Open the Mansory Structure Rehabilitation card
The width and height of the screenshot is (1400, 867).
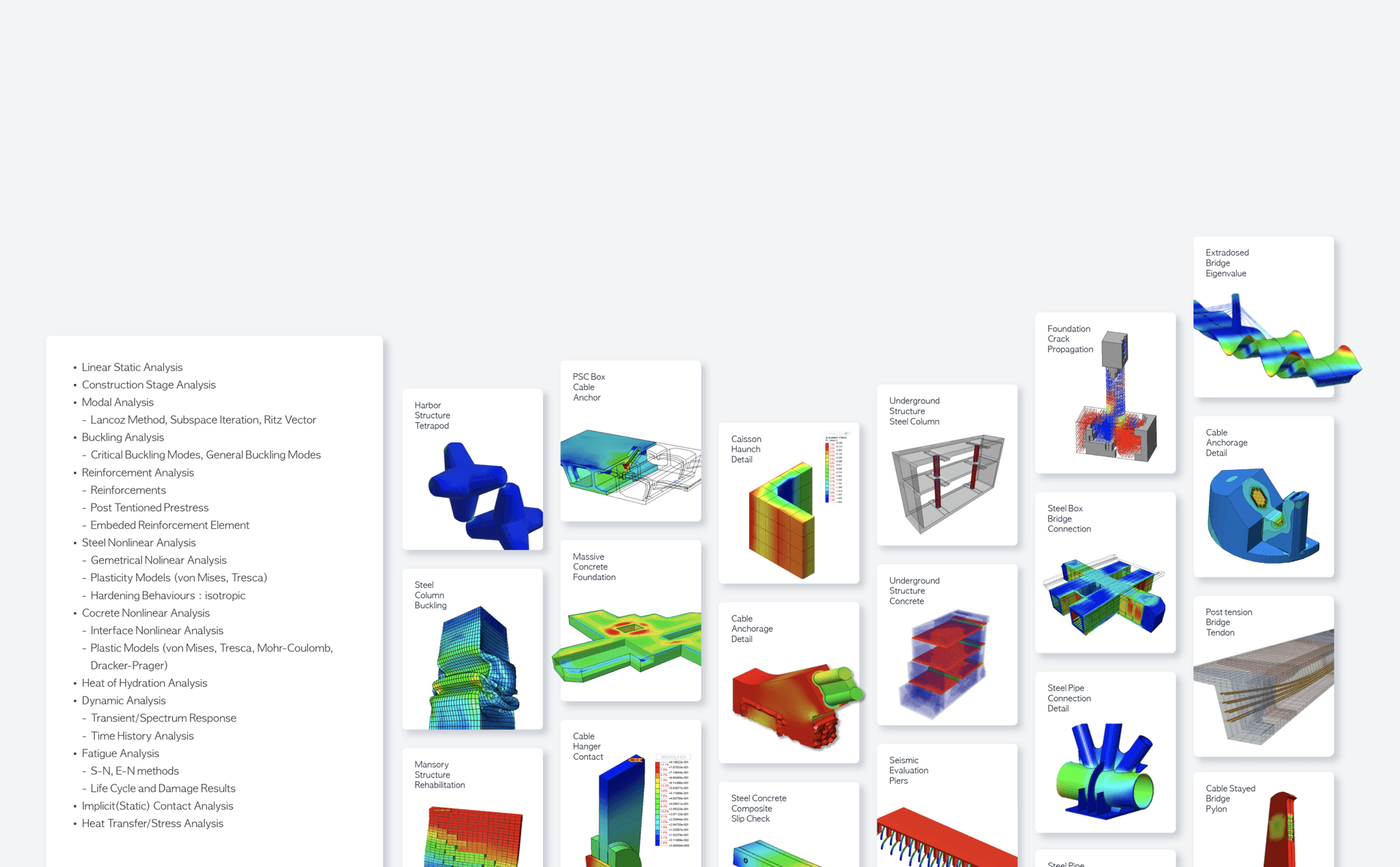(x=472, y=808)
